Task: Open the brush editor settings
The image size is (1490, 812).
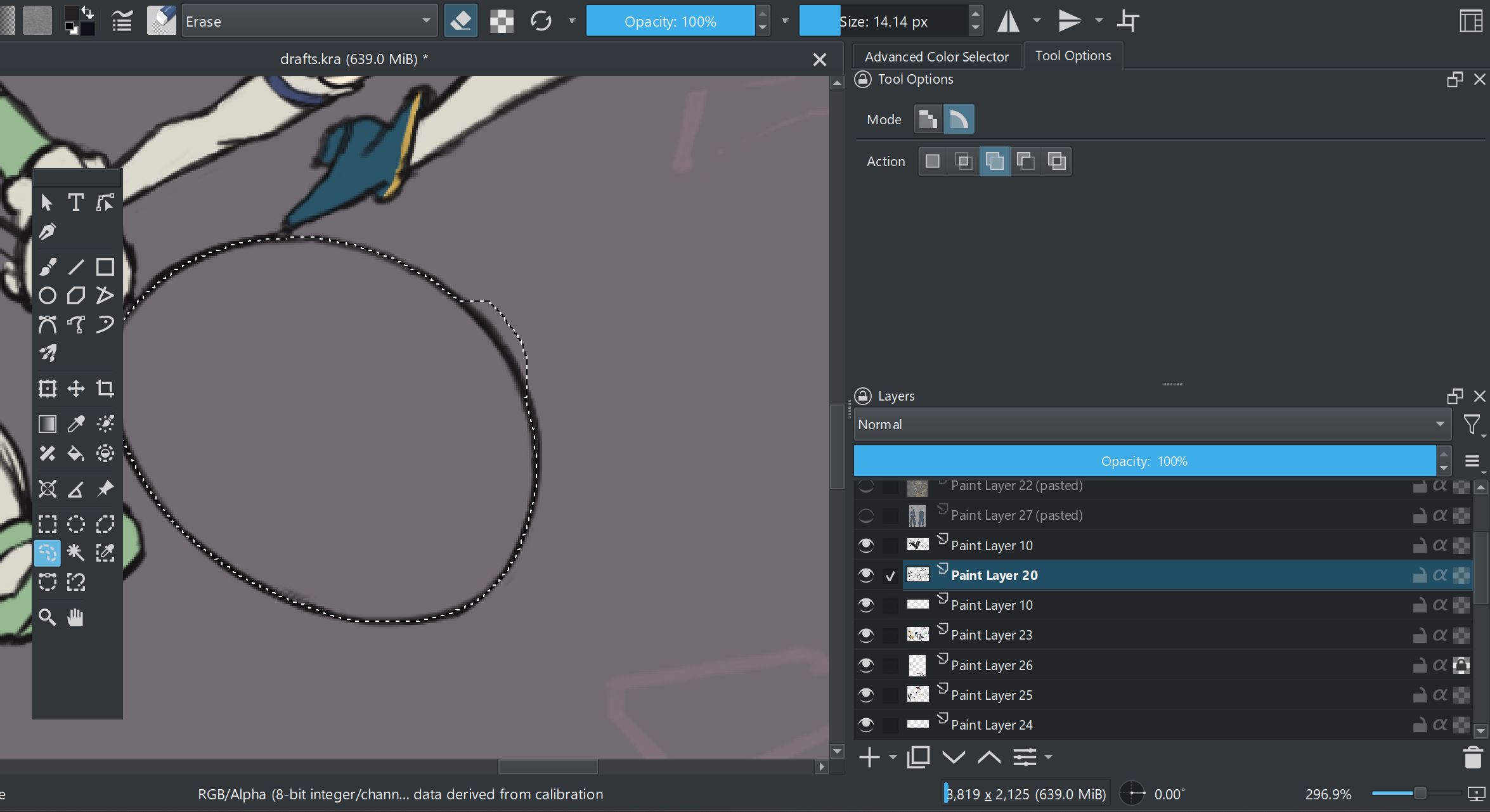Action: [x=122, y=21]
